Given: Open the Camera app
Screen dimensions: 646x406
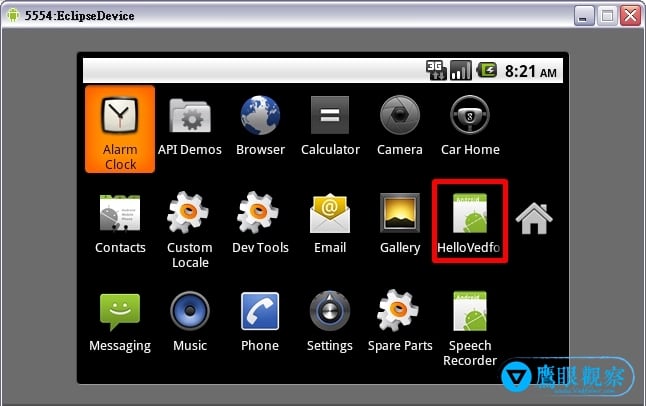Looking at the screenshot, I should 400,127.
